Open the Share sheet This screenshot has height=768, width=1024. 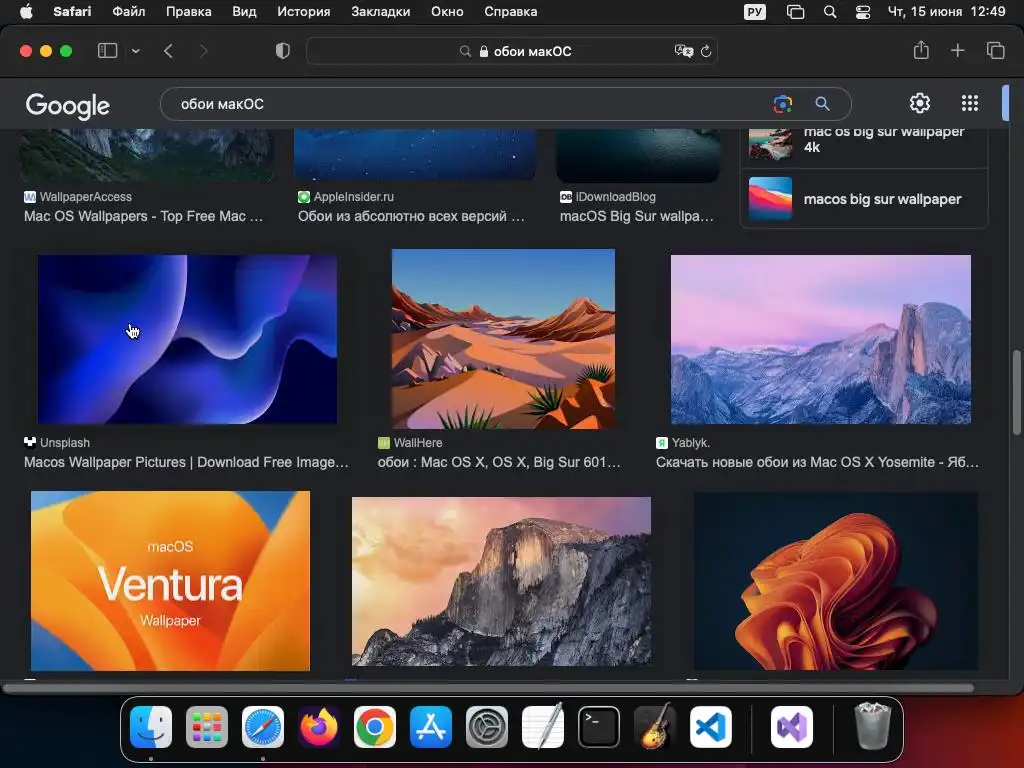(x=921, y=50)
